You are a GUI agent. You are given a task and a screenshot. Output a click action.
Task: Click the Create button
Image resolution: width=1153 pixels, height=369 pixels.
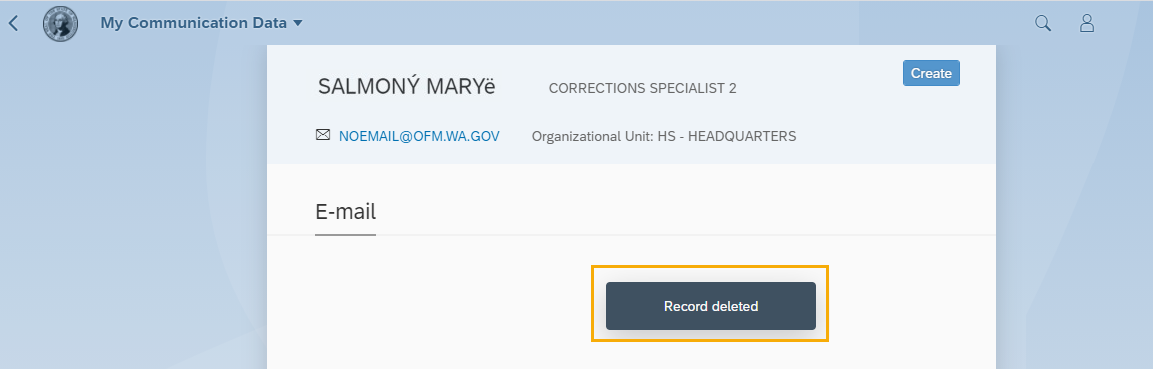click(931, 74)
